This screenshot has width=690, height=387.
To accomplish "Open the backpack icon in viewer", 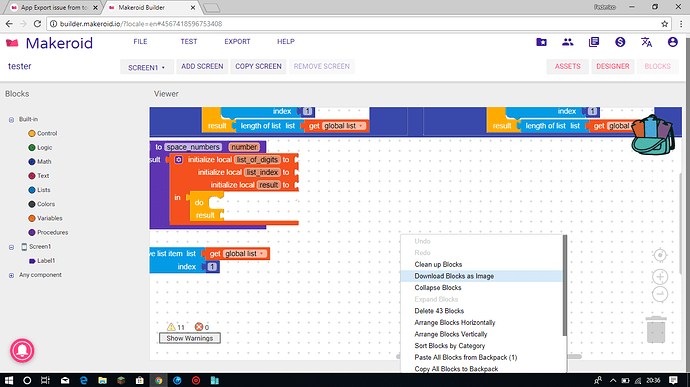I will pyautogui.click(x=653, y=135).
